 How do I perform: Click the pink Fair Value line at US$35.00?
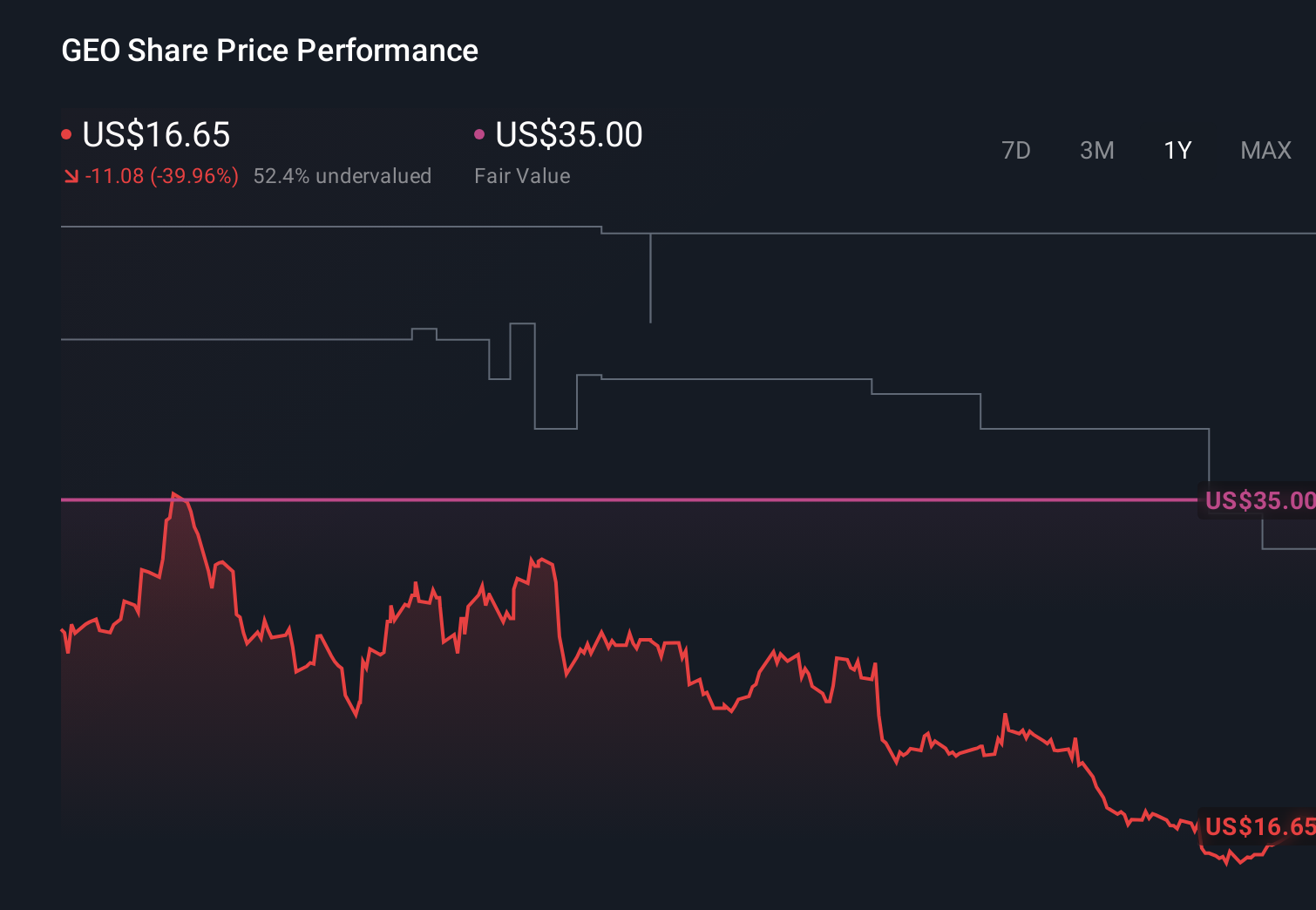tap(610, 500)
